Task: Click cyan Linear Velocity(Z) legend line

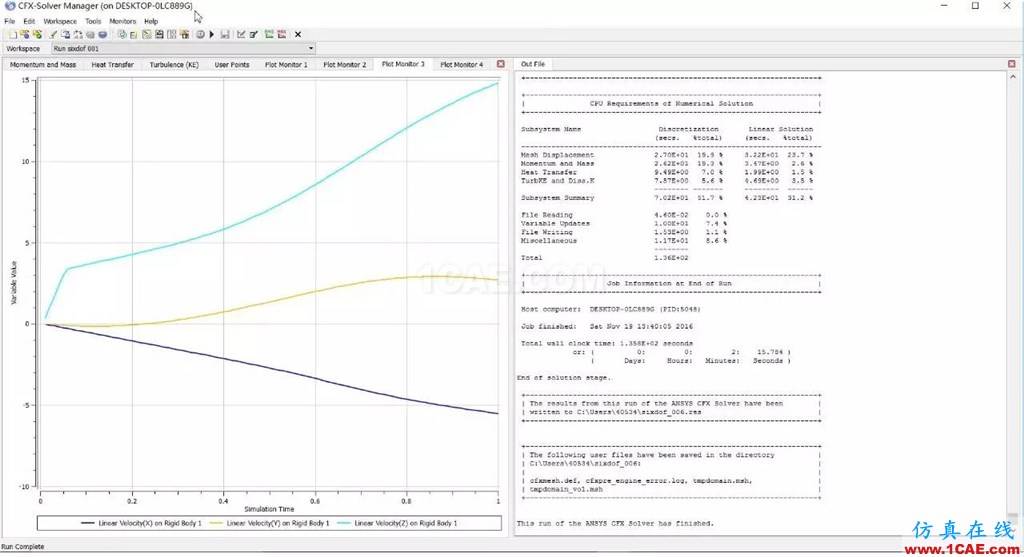Action: (344, 523)
